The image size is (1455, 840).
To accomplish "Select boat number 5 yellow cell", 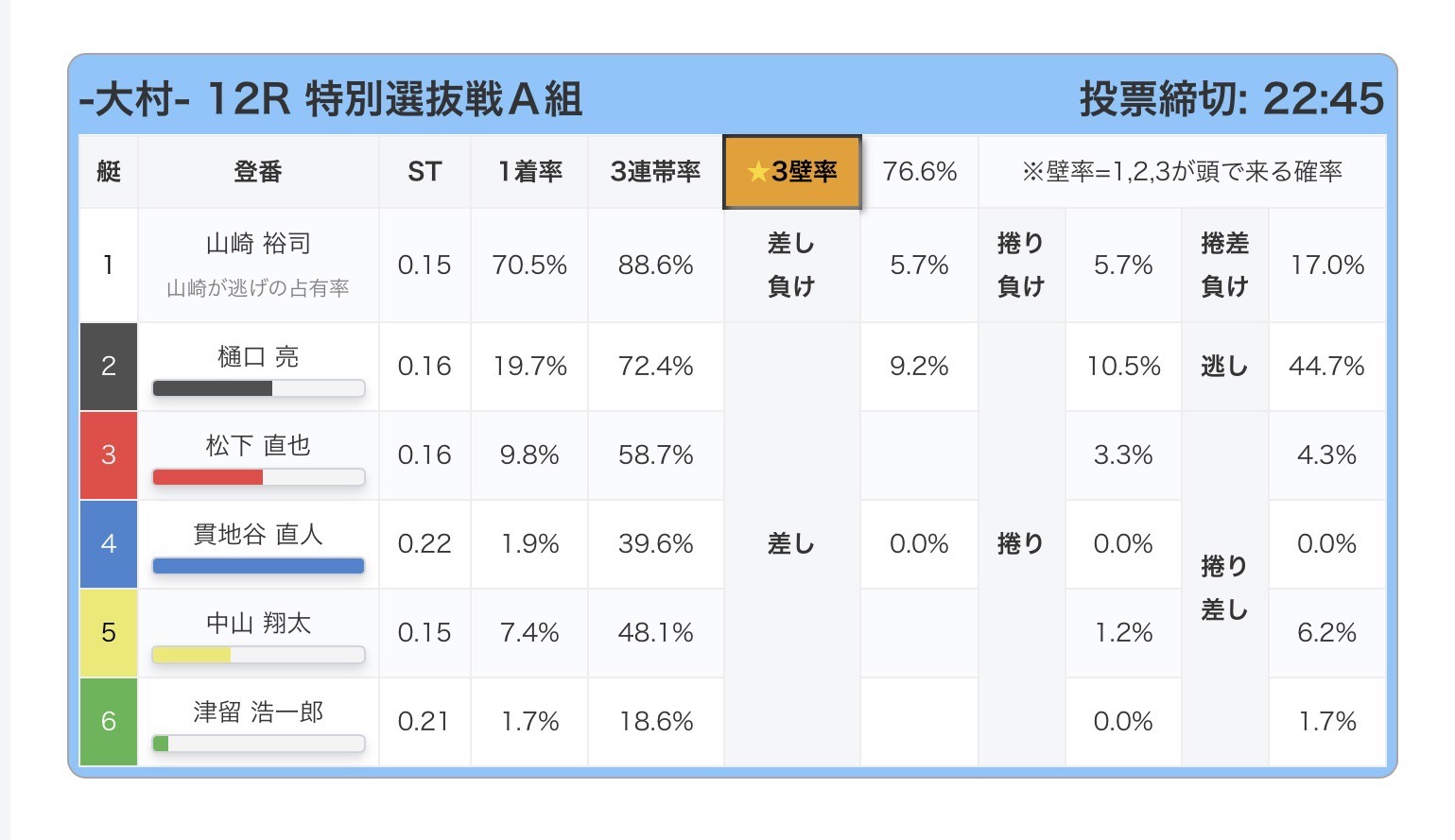I will (109, 633).
